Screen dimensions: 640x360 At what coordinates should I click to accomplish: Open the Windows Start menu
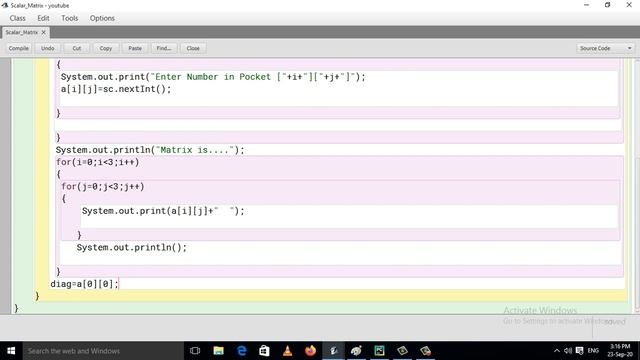point(11,351)
